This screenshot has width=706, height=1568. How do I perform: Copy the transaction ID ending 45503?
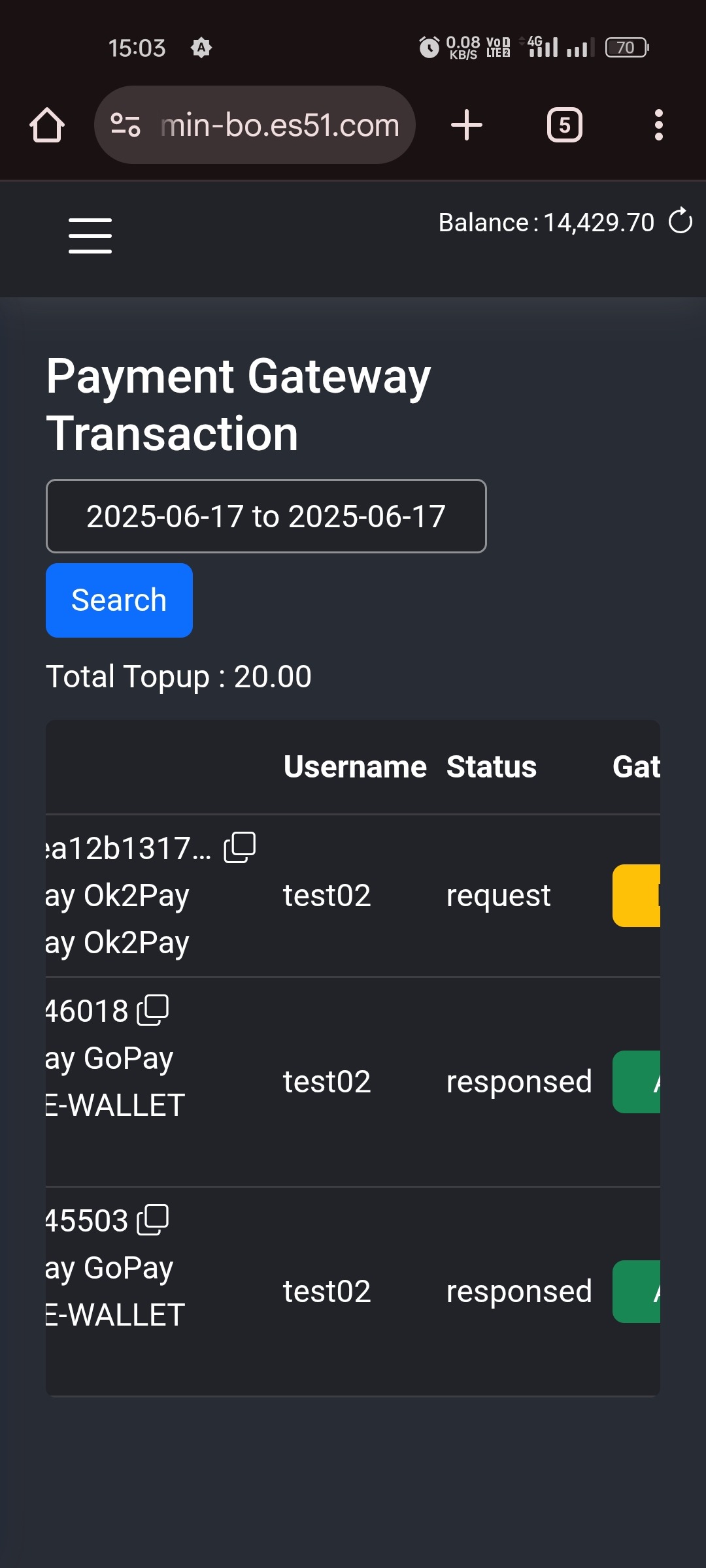click(153, 1220)
